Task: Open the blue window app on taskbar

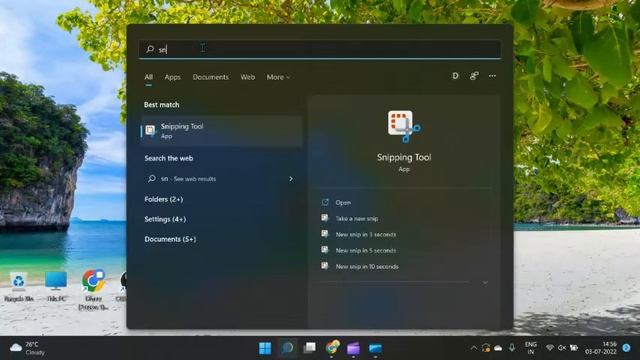Action: point(376,348)
